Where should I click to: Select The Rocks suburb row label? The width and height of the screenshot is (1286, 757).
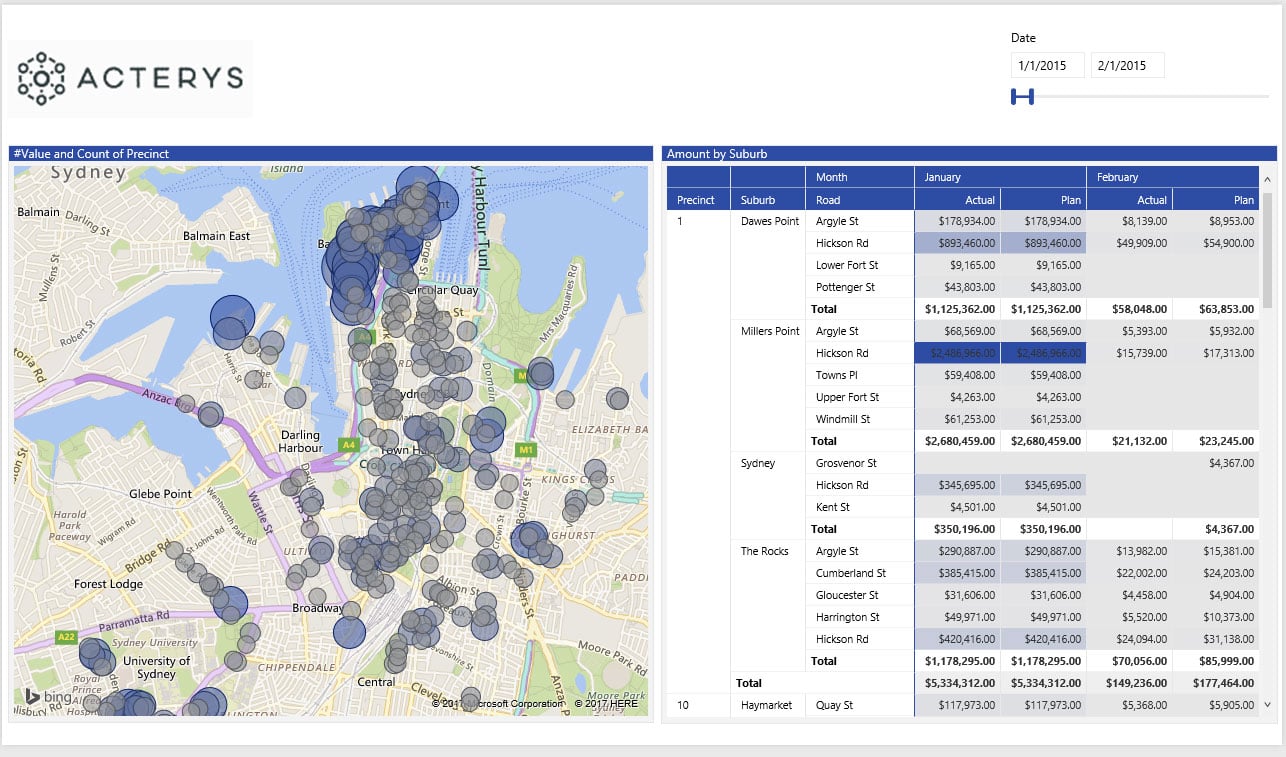(x=764, y=551)
